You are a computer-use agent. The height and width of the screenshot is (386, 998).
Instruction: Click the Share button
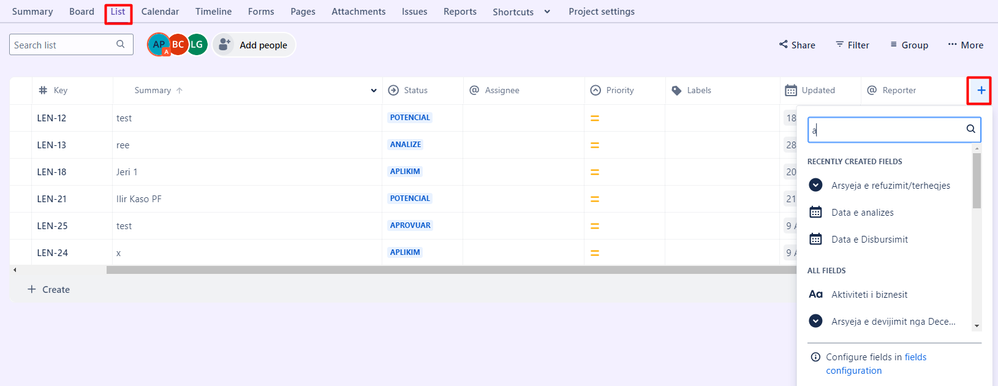797,45
